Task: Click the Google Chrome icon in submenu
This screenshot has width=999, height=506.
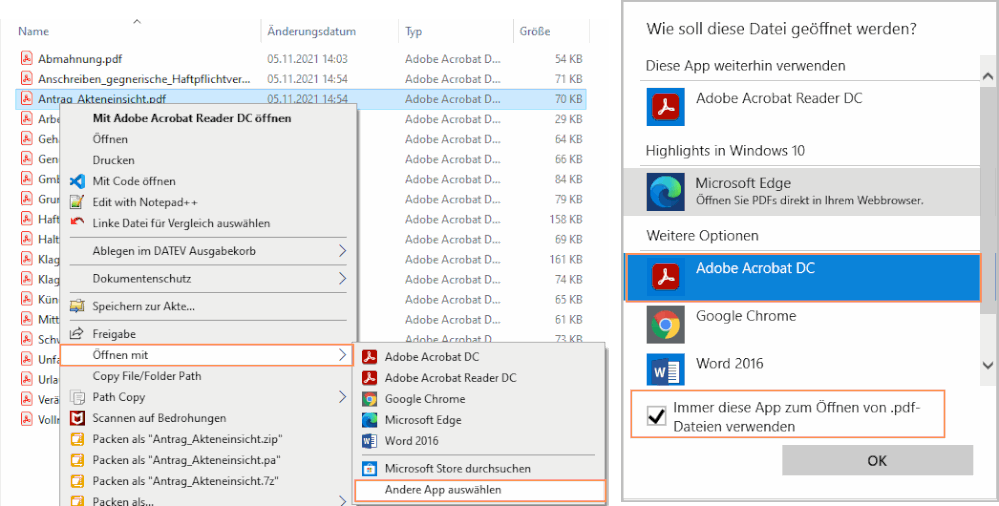Action: pyautogui.click(x=370, y=399)
